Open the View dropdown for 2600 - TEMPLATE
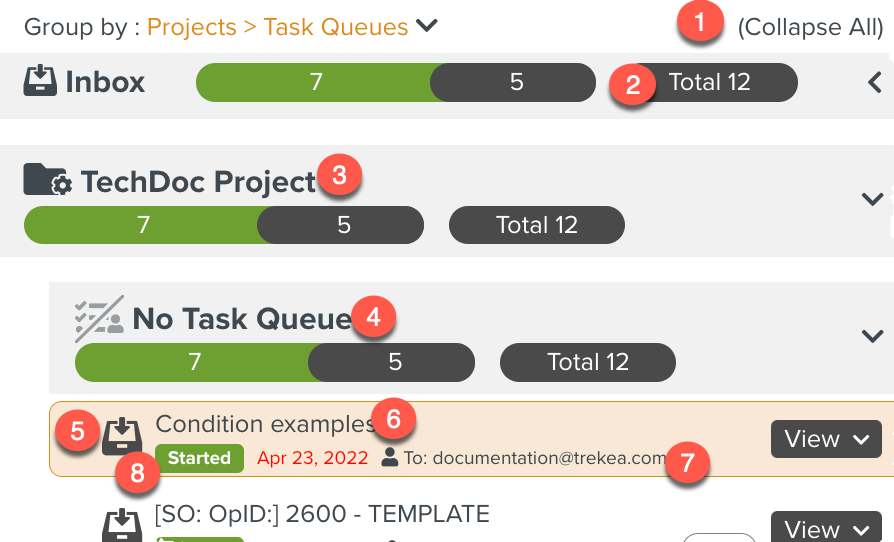Screen dimensions: 894x542 point(826,527)
